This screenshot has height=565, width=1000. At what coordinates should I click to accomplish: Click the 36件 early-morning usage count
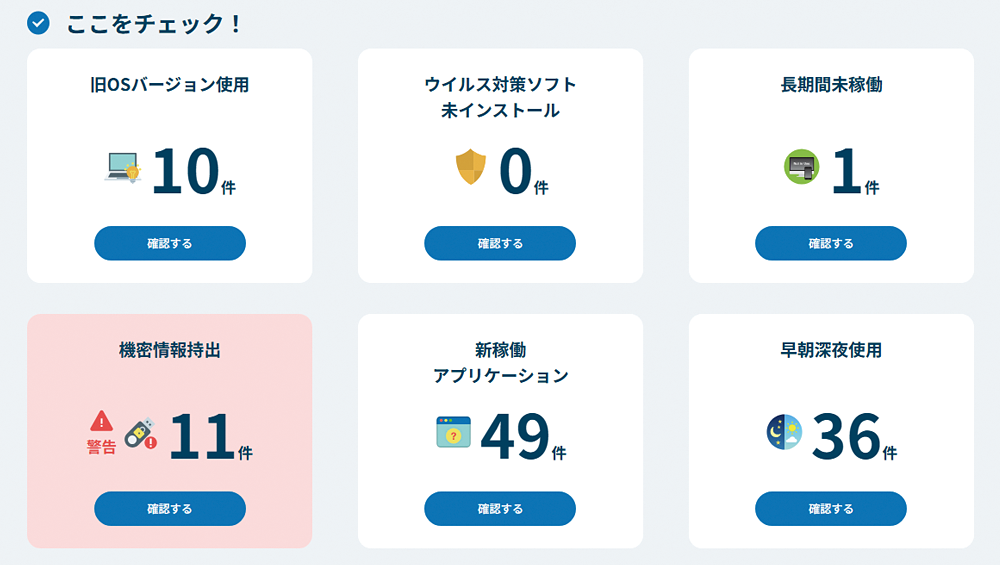tap(853, 438)
